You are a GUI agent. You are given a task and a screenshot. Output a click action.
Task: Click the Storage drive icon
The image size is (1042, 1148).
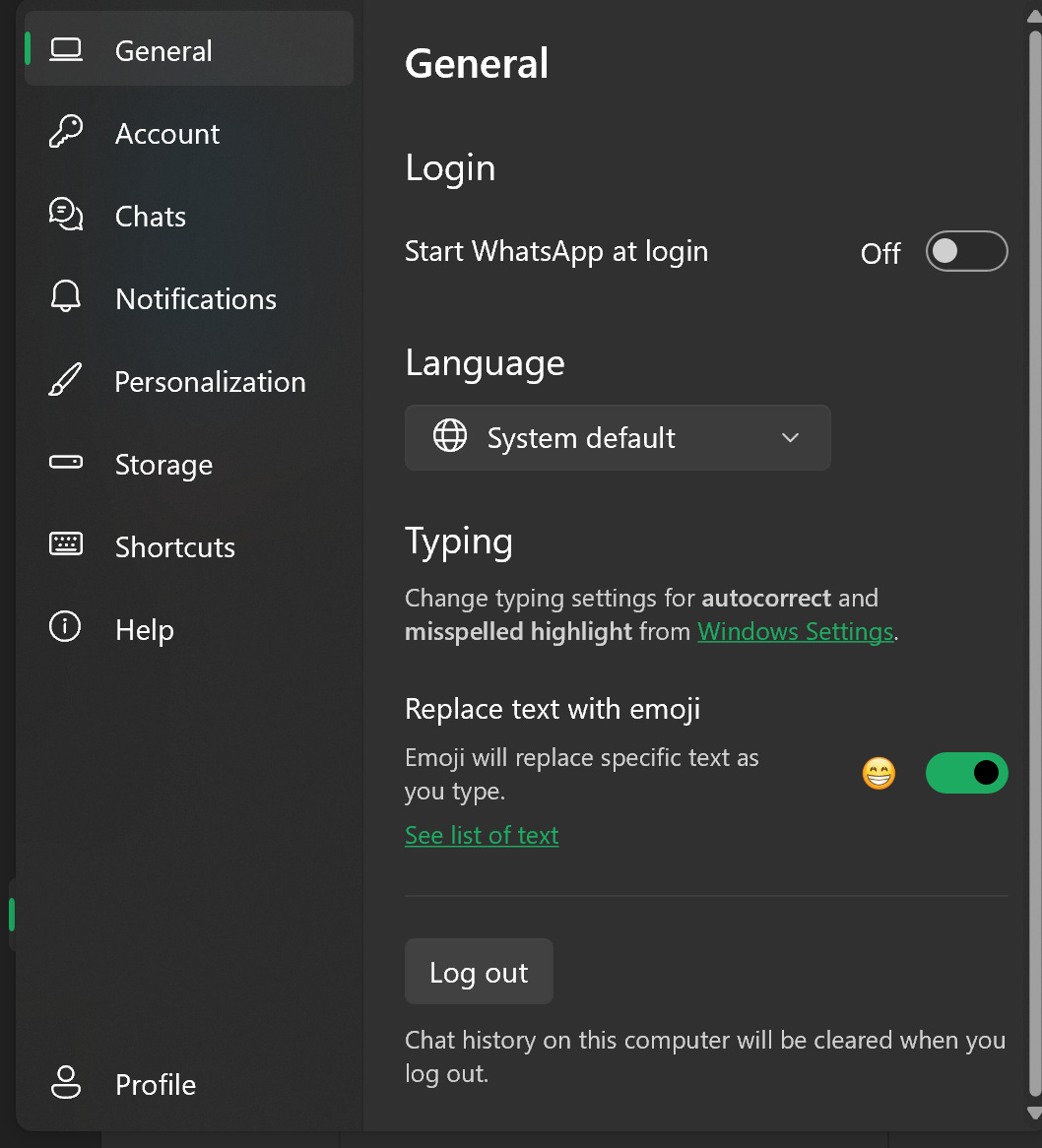tap(66, 462)
